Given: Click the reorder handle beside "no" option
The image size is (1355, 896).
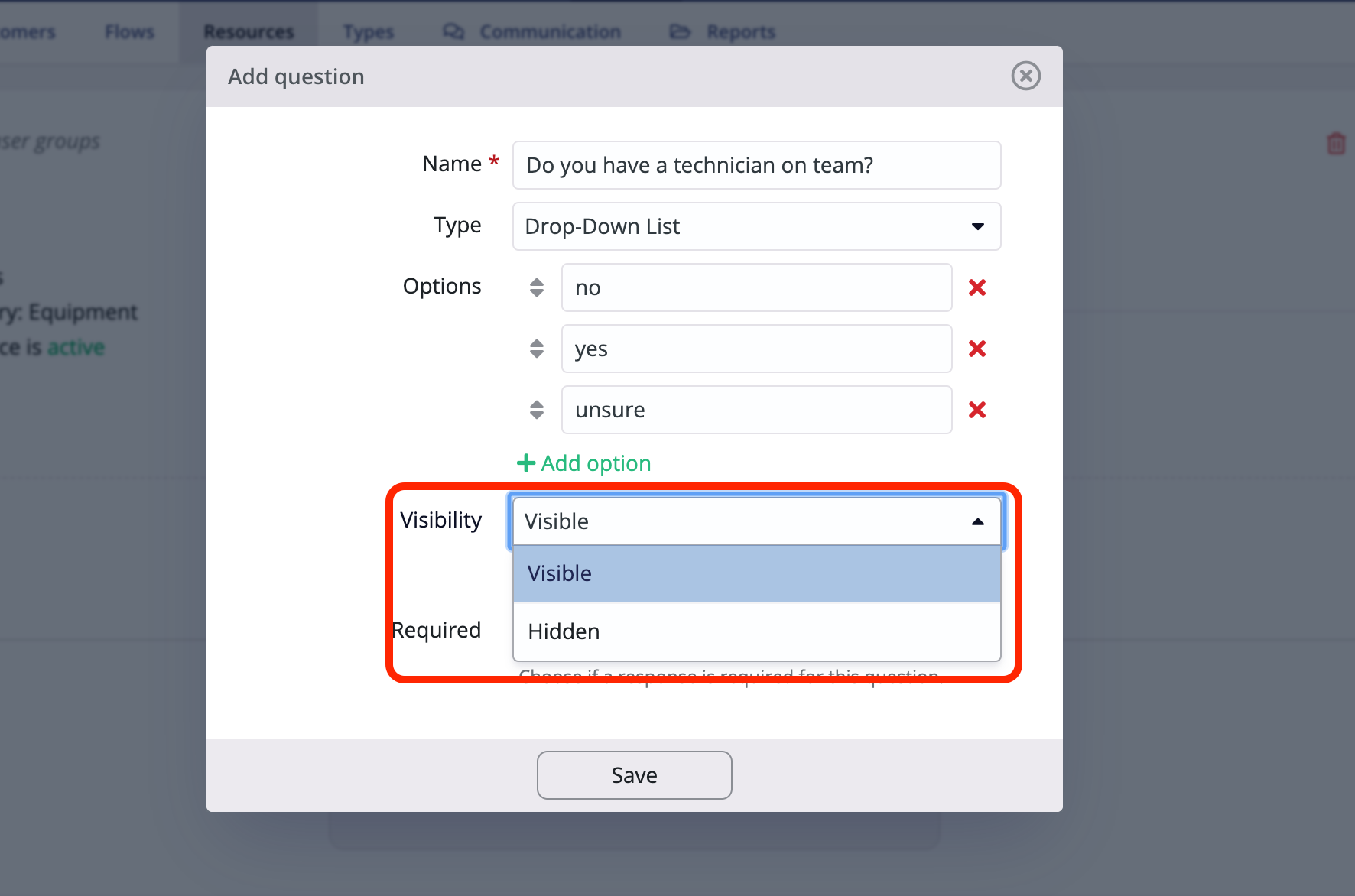Looking at the screenshot, I should click(536, 287).
